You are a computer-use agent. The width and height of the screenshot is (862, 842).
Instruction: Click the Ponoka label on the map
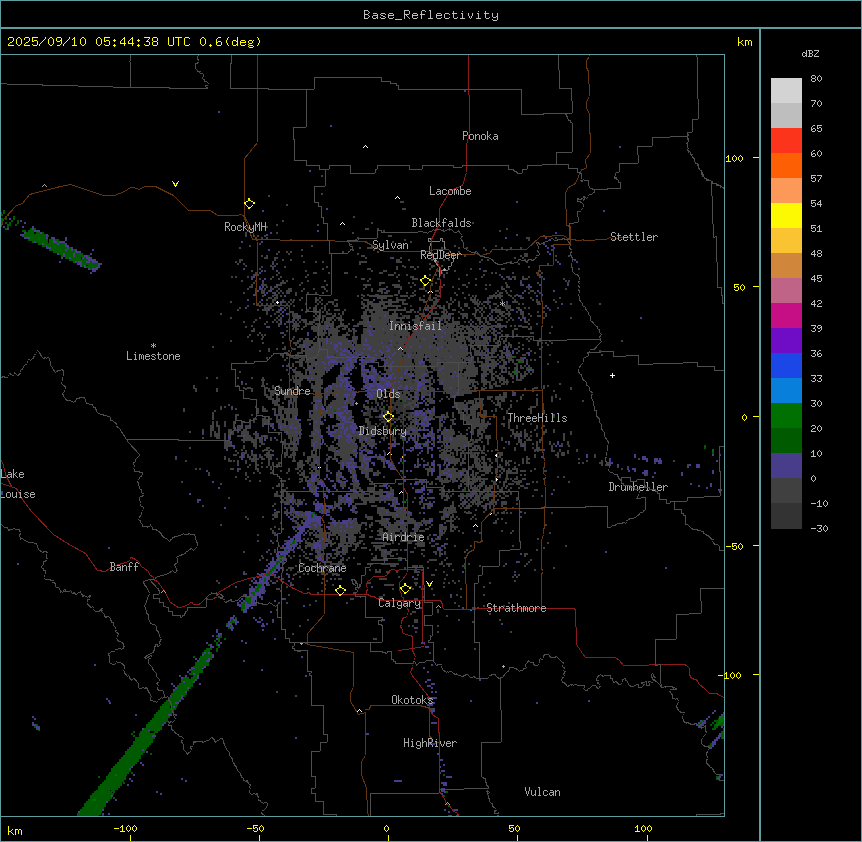tap(480, 136)
